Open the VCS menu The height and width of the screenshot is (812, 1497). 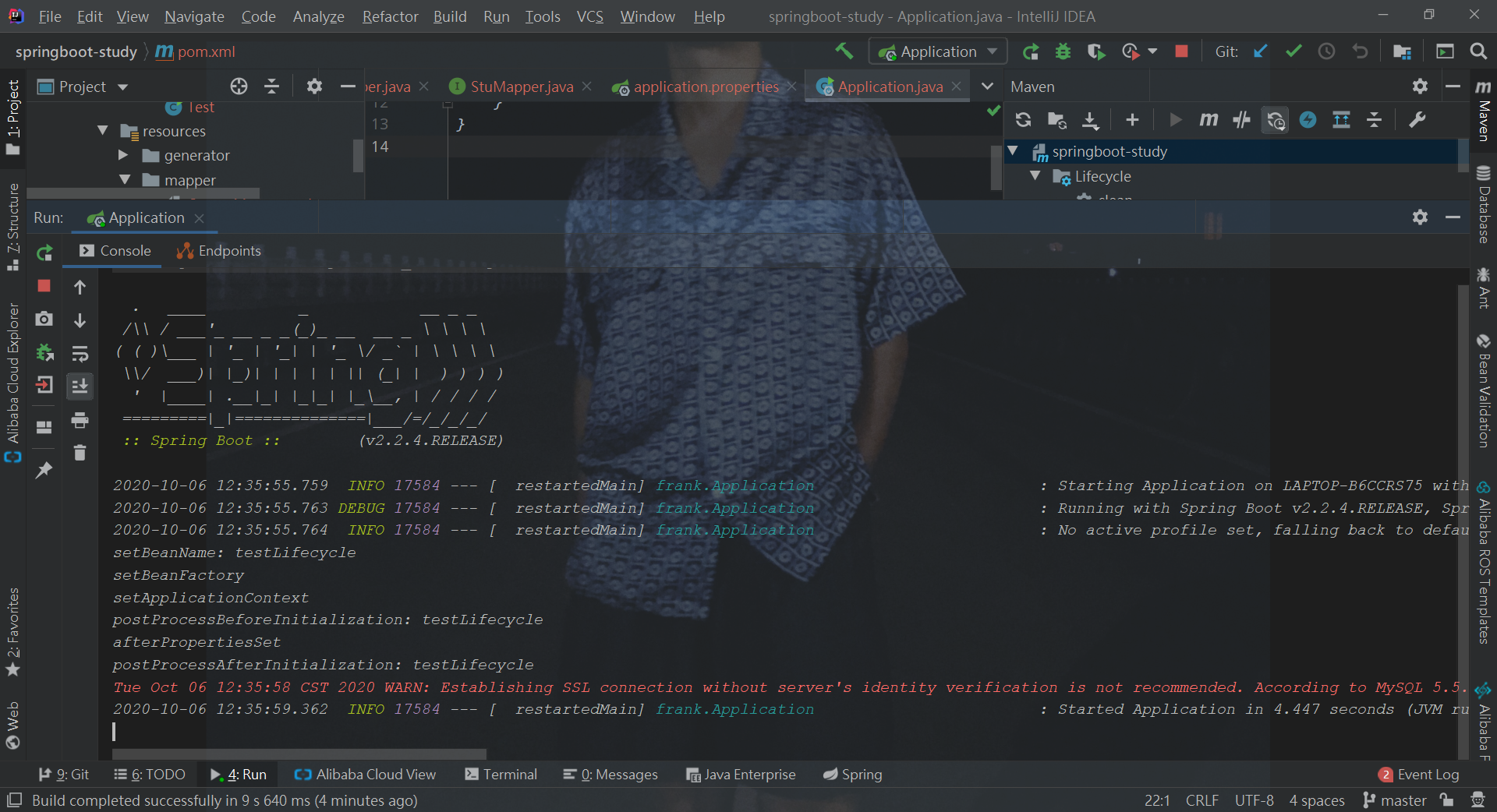click(589, 16)
